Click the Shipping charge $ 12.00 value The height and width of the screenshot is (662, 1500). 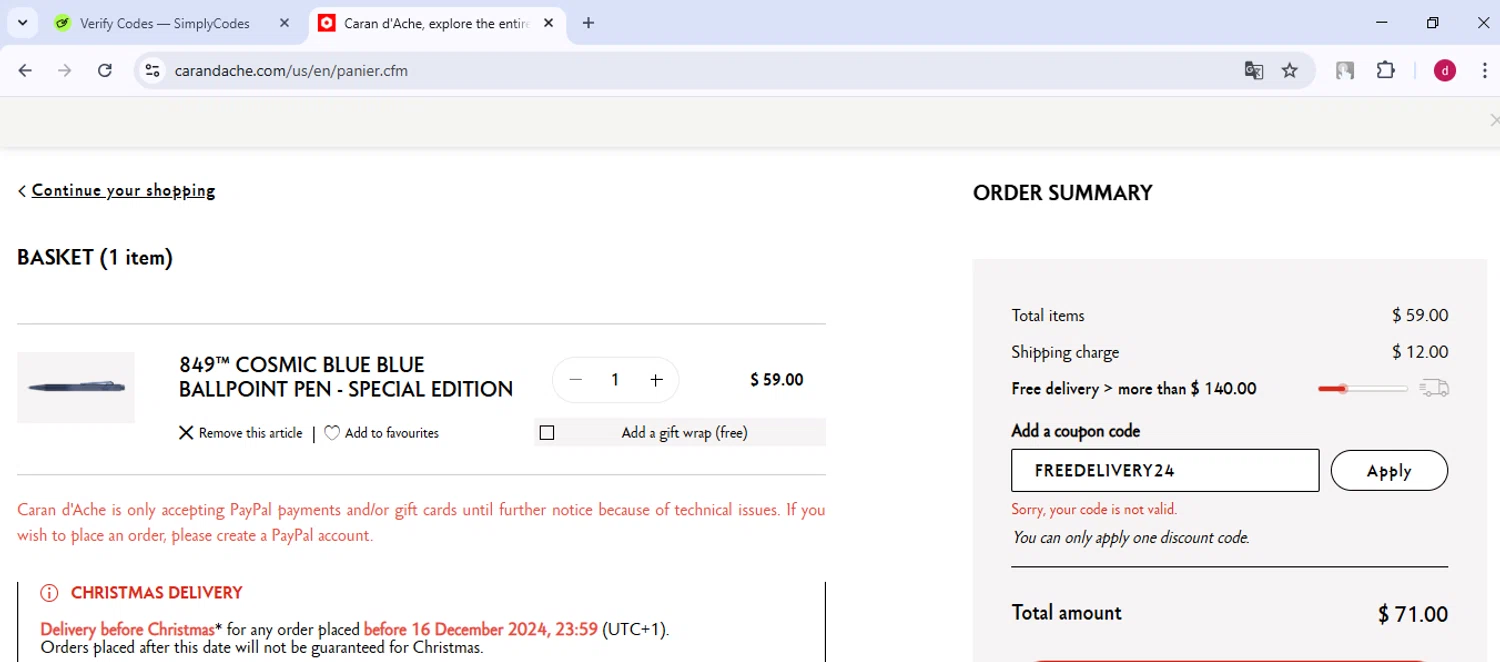tap(1420, 352)
